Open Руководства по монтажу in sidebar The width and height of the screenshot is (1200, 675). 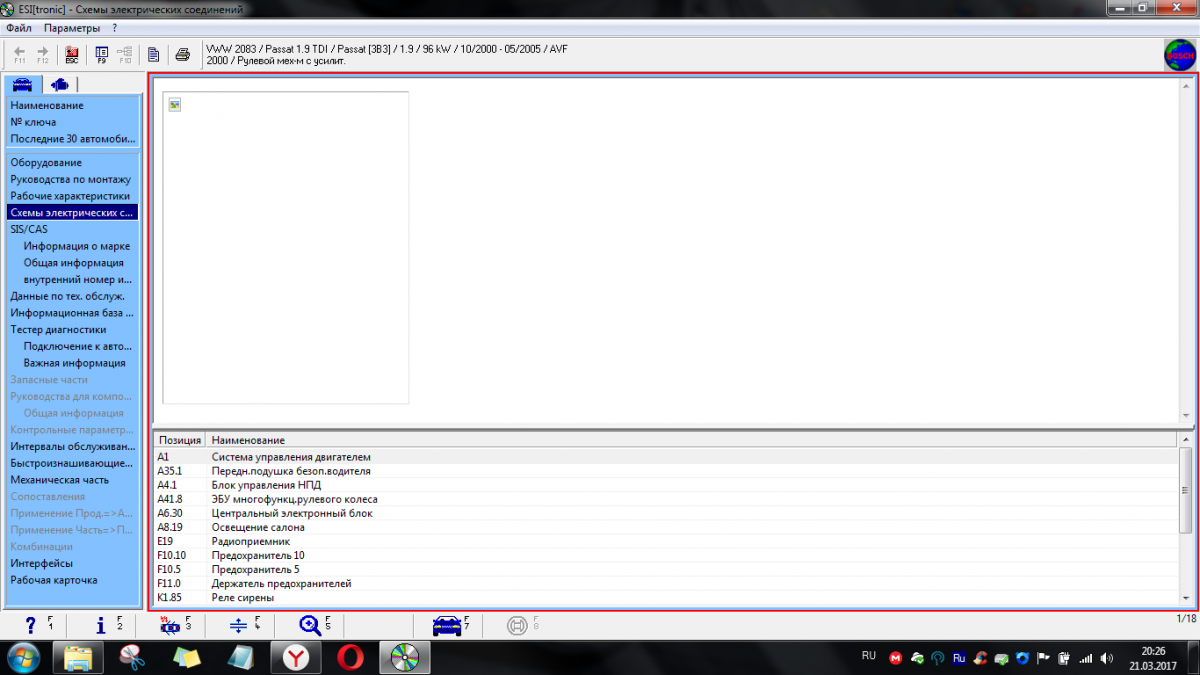(70, 179)
